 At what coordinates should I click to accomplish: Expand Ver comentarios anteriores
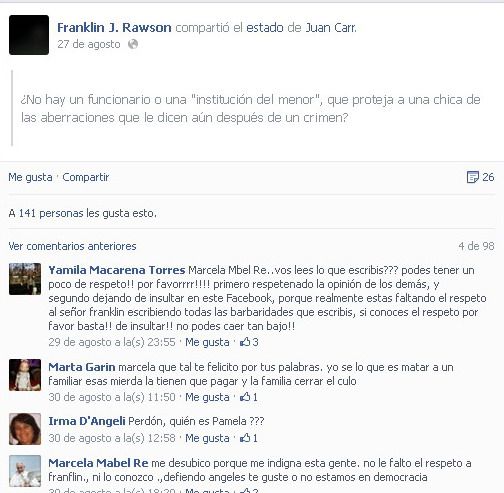click(72, 246)
